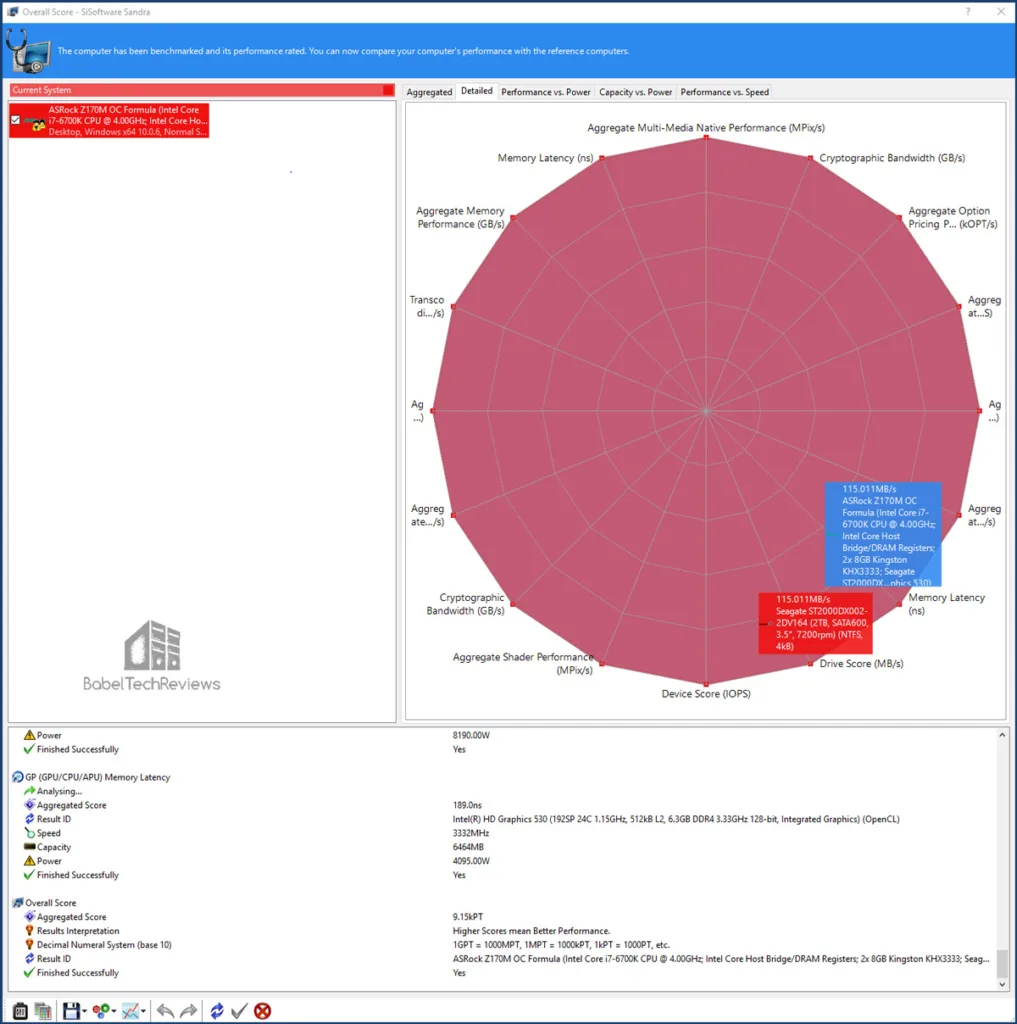
Task: Open the Performance vs. Power tab
Action: click(x=545, y=92)
